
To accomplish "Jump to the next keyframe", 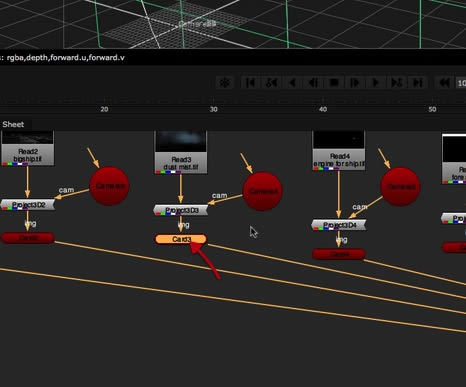I will [396, 82].
